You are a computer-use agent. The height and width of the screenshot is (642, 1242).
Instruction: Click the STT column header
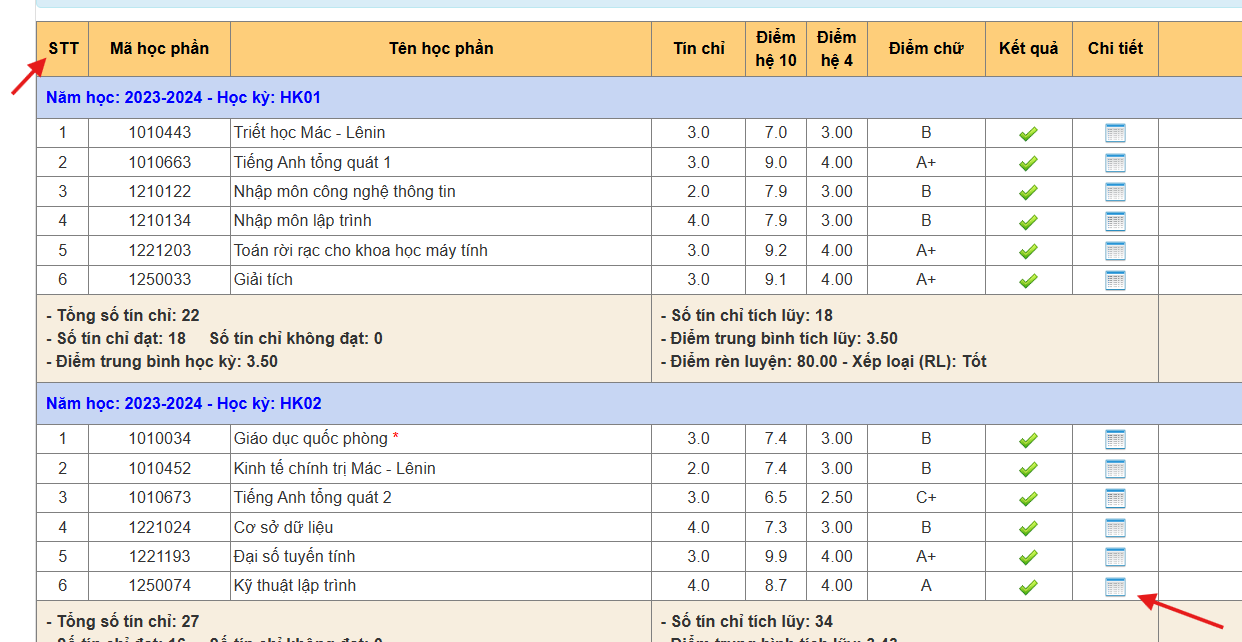(x=63, y=48)
